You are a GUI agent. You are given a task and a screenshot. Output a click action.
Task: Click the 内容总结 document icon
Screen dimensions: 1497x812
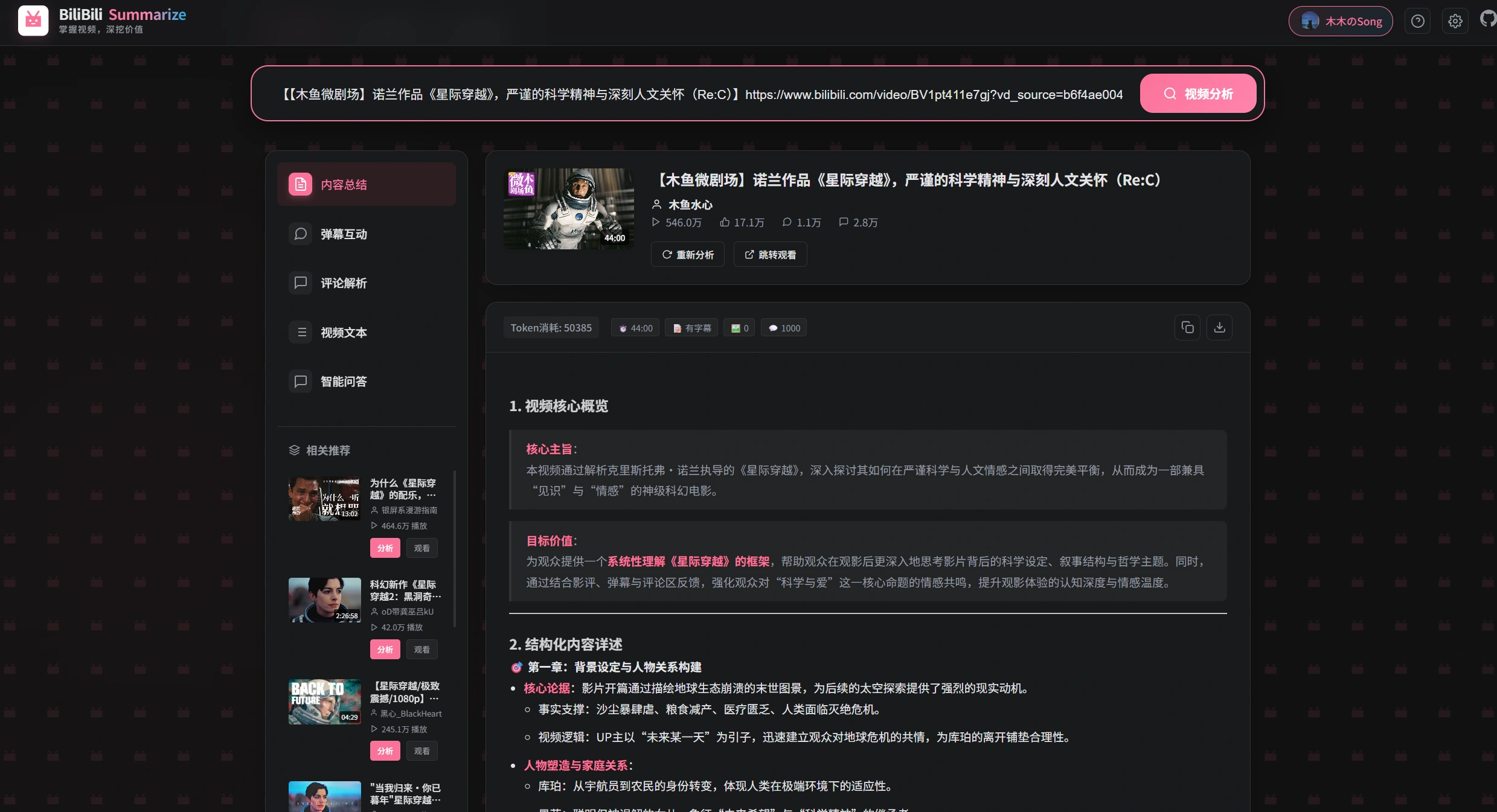301,184
